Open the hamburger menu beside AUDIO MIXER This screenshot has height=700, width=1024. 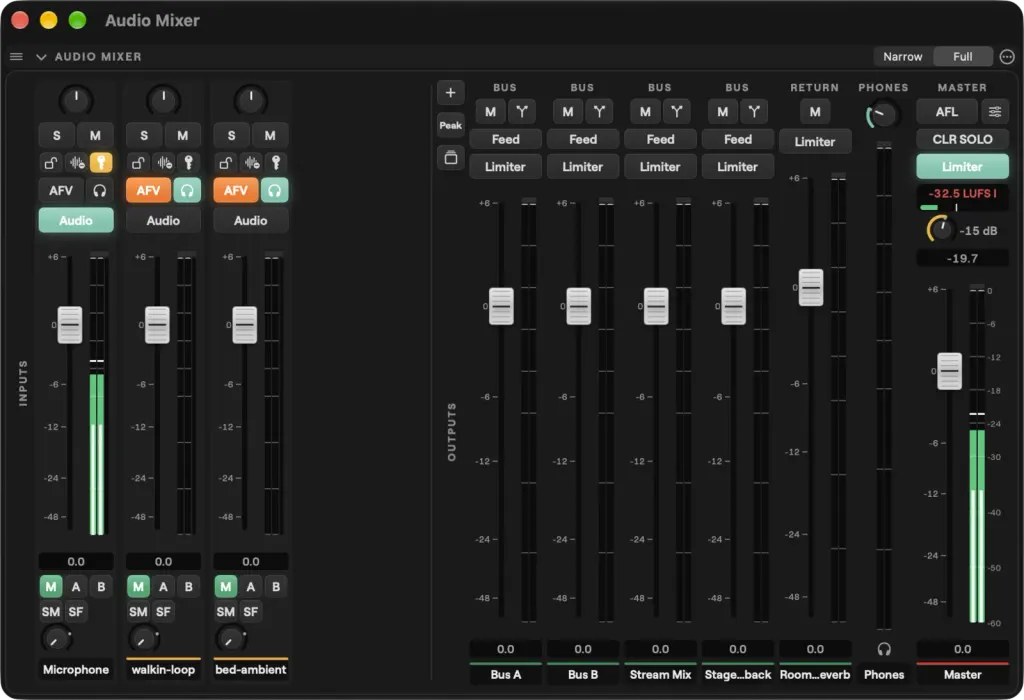coord(16,57)
